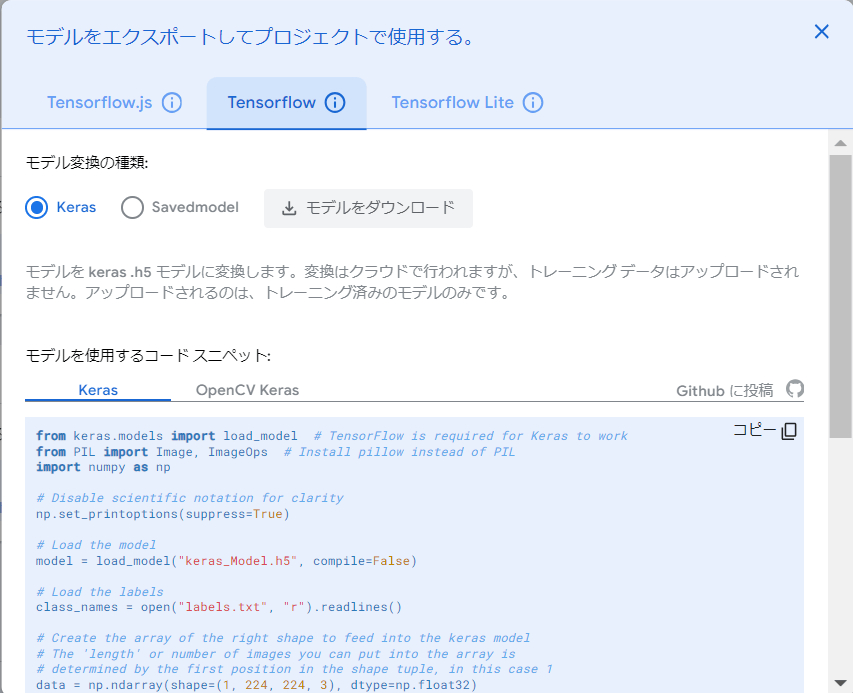Click the "labels.txt" string in code
This screenshot has width=853, height=693.
(x=223, y=607)
